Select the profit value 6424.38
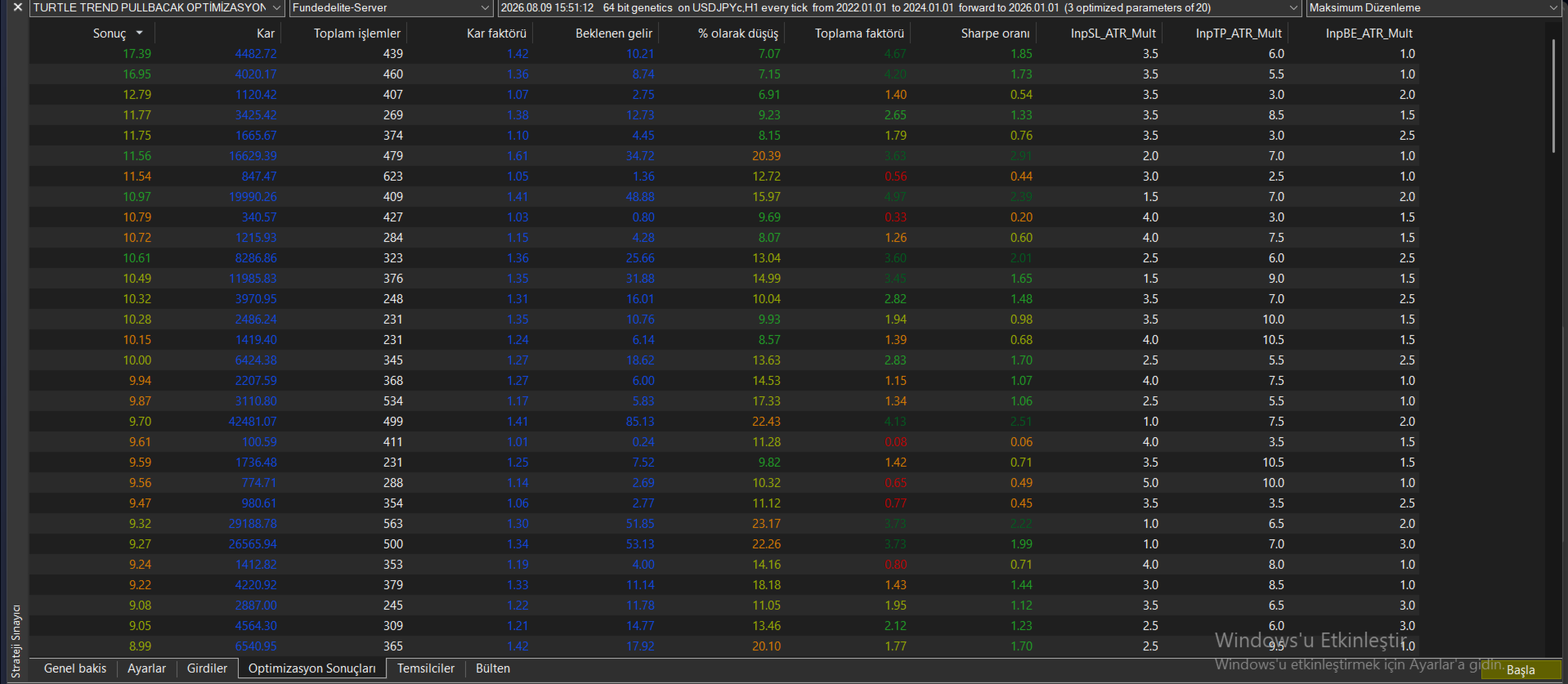Viewport: 1568px width, 684px height. 256,360
